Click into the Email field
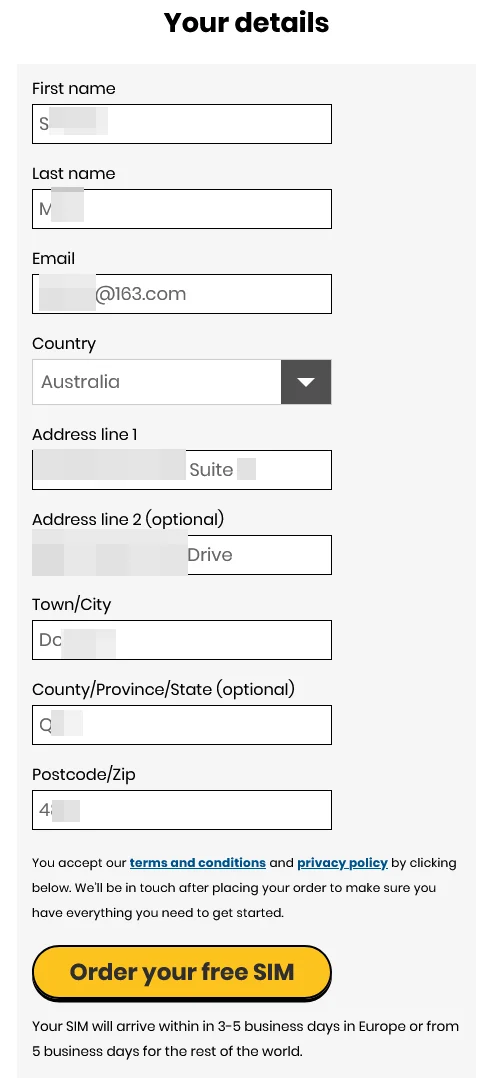This screenshot has width=486, height=1078. [x=181, y=294]
